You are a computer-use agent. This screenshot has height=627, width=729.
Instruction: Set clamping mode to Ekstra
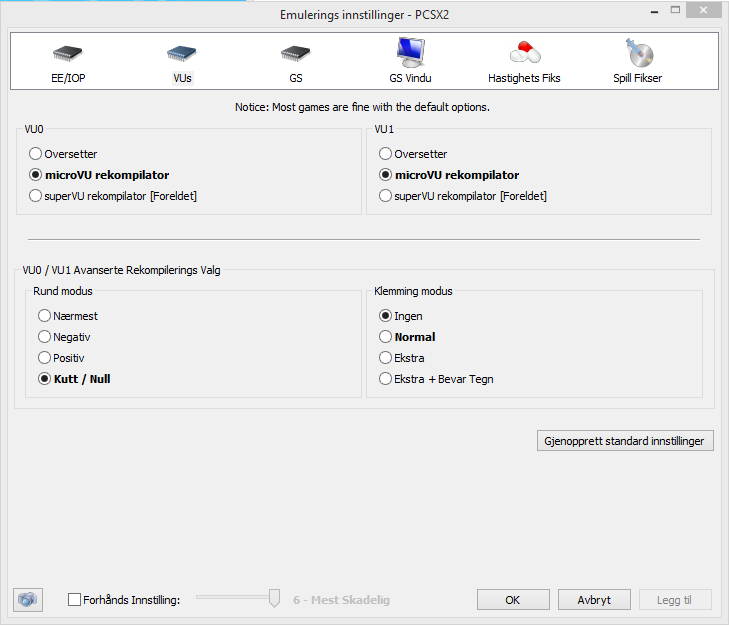tap(402, 358)
